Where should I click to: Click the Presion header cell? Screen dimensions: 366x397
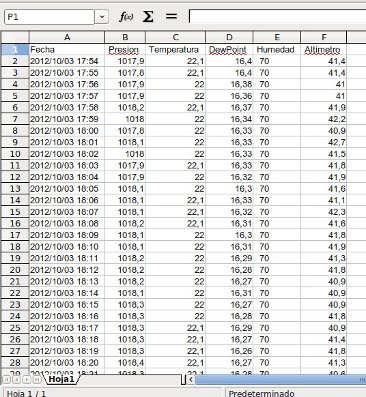pos(125,50)
